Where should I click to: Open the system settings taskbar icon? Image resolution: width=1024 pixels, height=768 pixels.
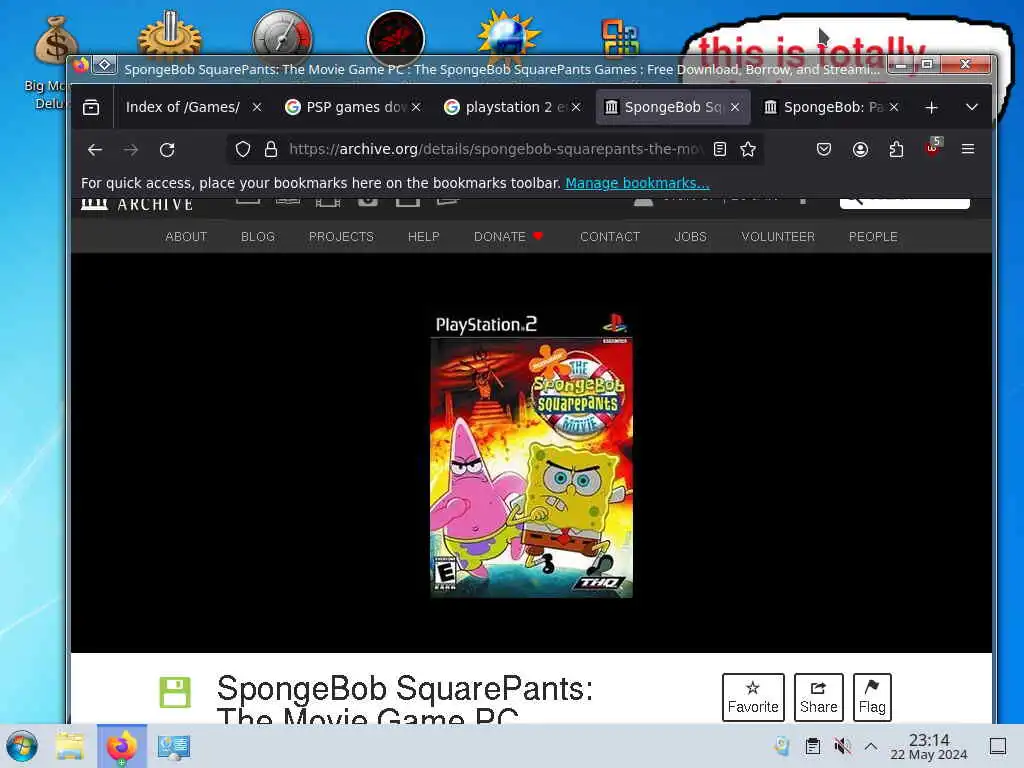174,746
